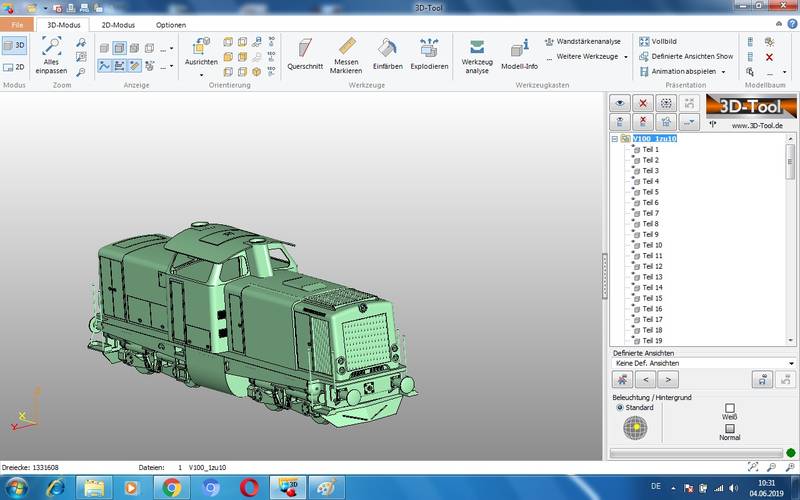Viewport: 800px width, 500px height.
Task: Open the Optionen tab
Action: tap(171, 24)
